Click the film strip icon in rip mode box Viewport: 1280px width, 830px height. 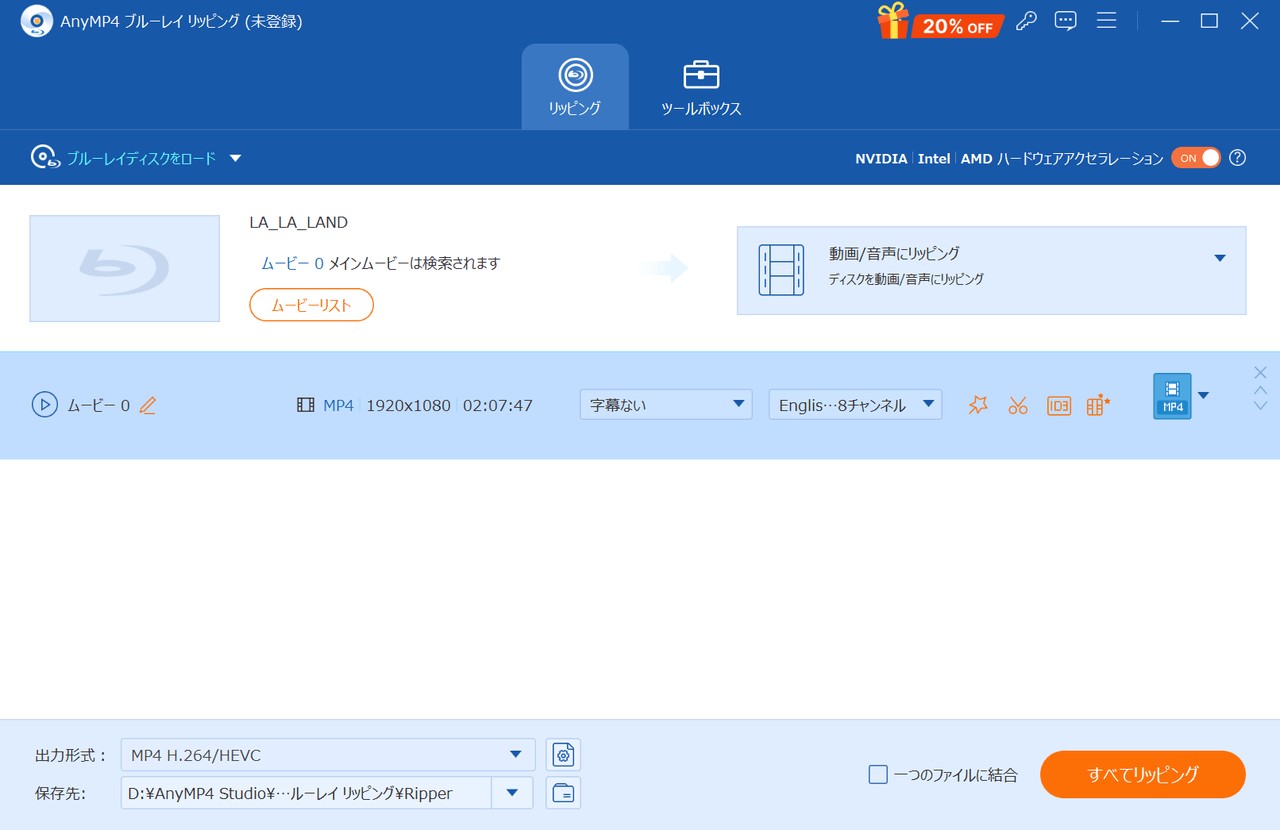pos(781,270)
